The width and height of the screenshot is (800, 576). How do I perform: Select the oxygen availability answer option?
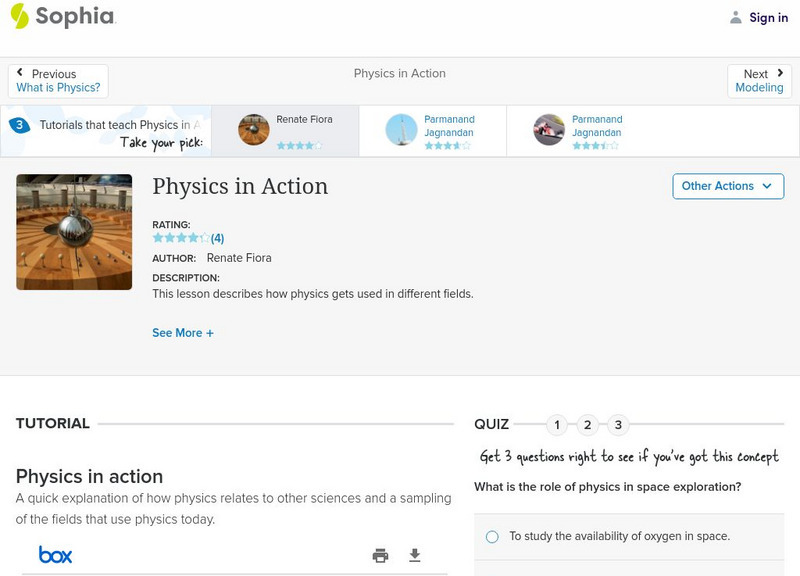(x=492, y=537)
